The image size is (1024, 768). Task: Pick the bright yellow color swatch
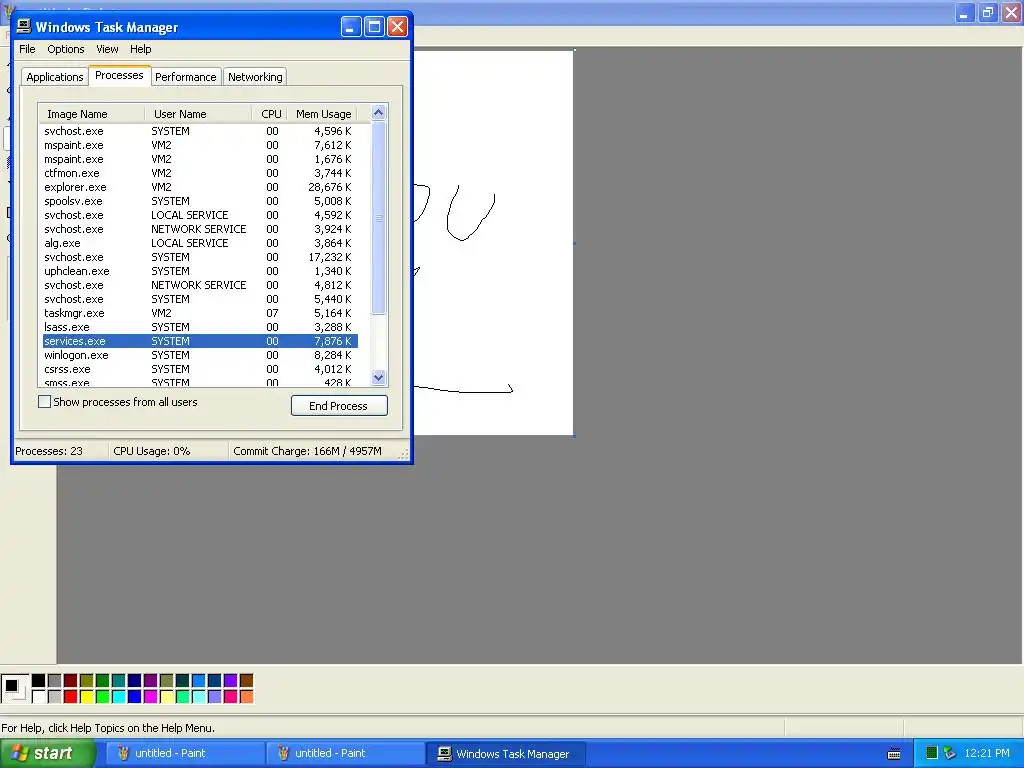pos(86,697)
